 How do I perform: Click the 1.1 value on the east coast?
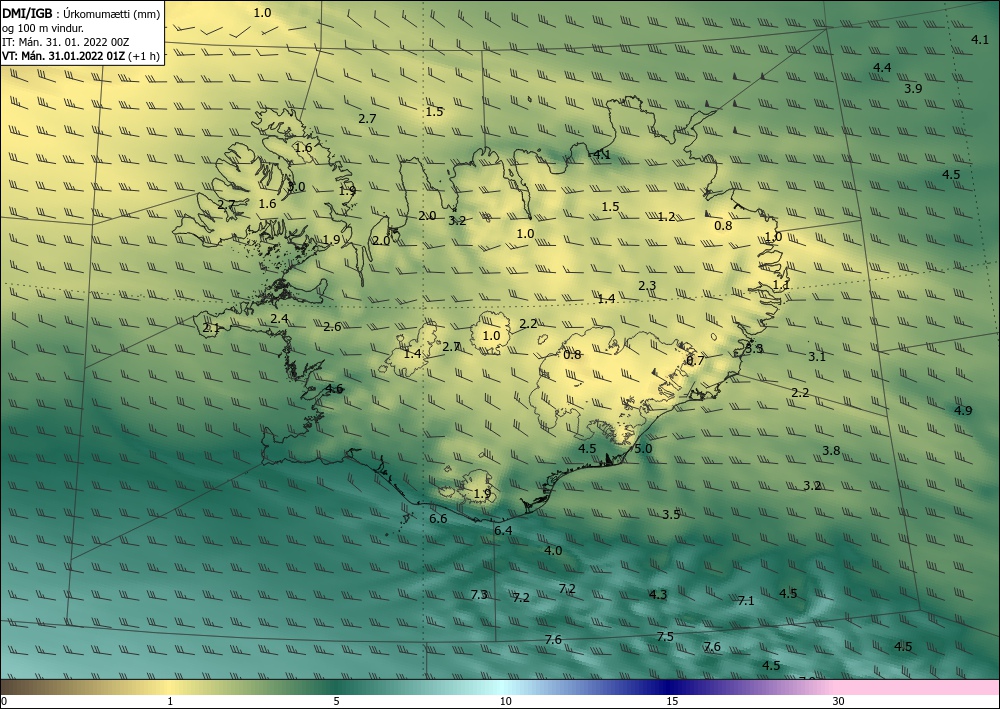pos(781,285)
